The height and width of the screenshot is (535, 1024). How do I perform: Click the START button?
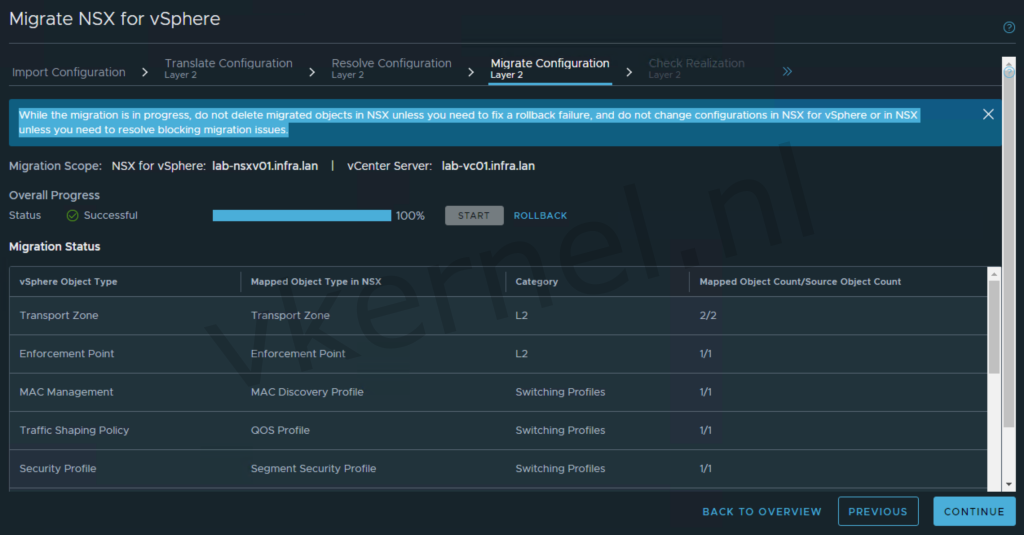click(474, 216)
